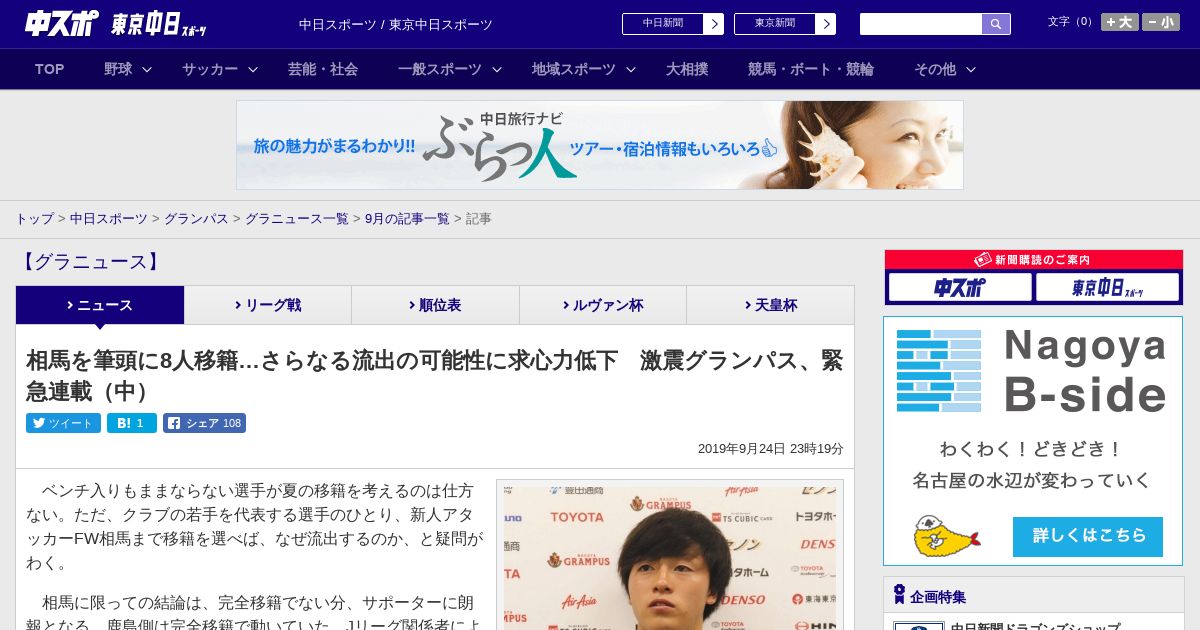Open 地域スポーツ navigation menu
Viewport: 1200px width, 630px height.
(574, 69)
